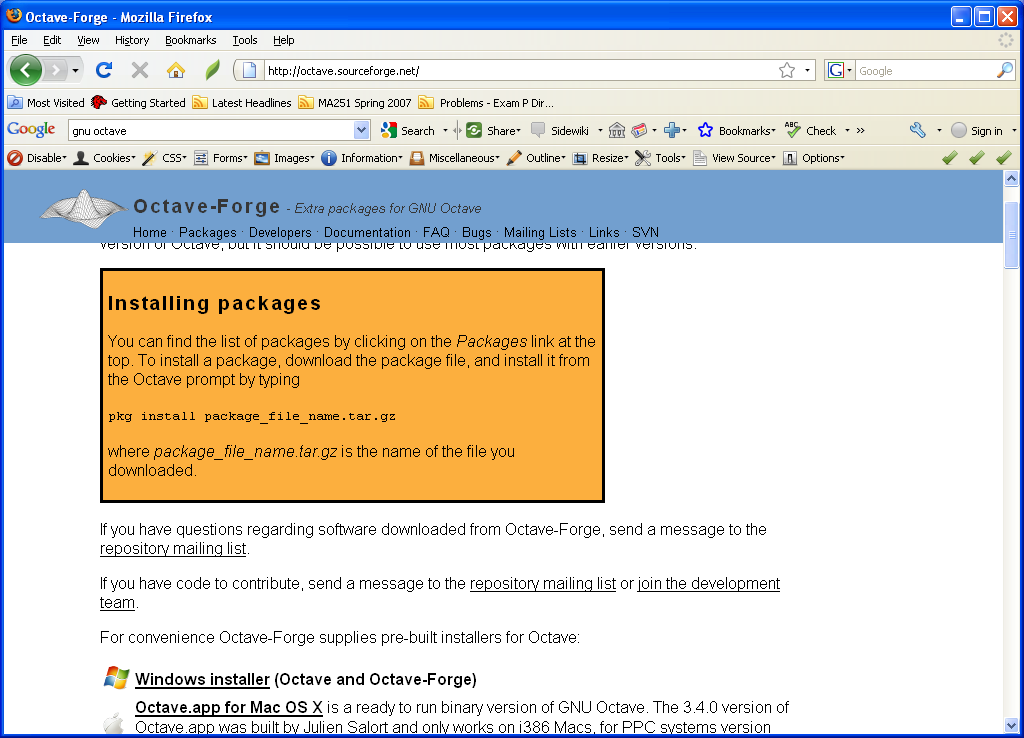Follow the Windows installer link
The width and height of the screenshot is (1024, 738).
202,679
